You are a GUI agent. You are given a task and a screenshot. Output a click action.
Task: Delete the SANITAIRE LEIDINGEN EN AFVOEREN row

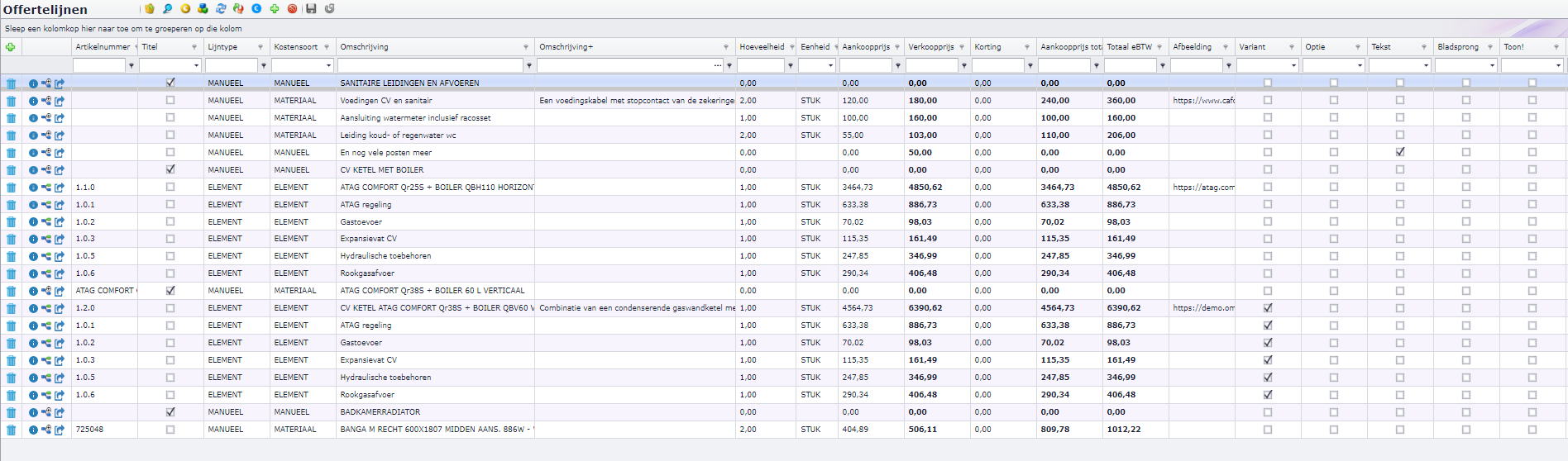tap(11, 83)
